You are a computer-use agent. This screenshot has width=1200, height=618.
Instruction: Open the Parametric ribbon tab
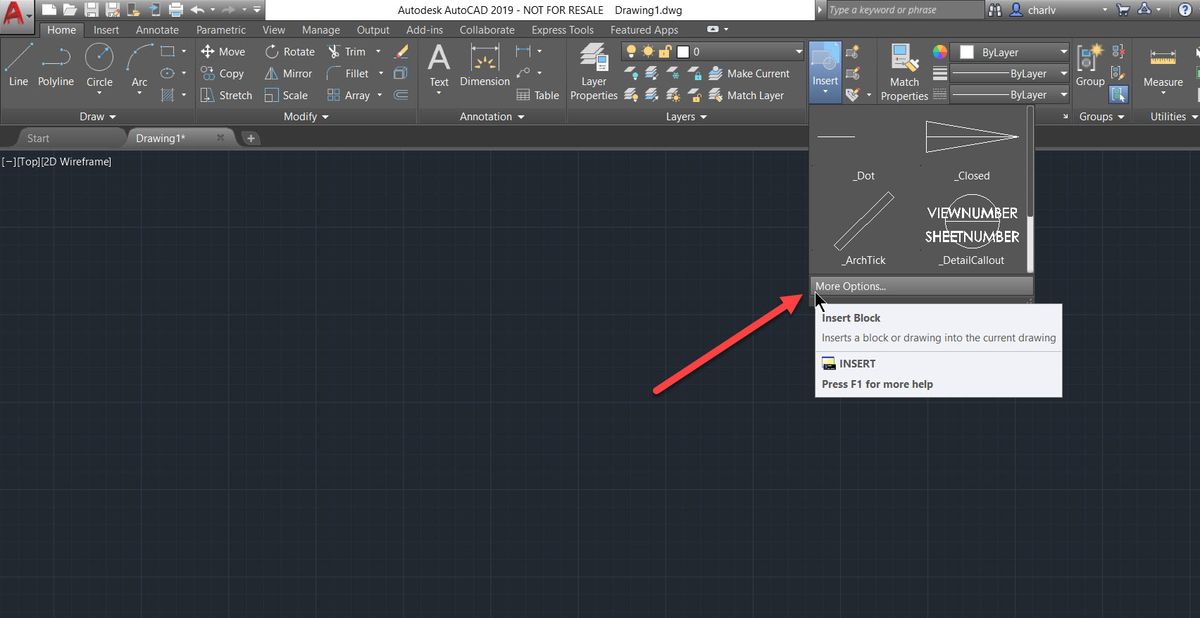221,30
